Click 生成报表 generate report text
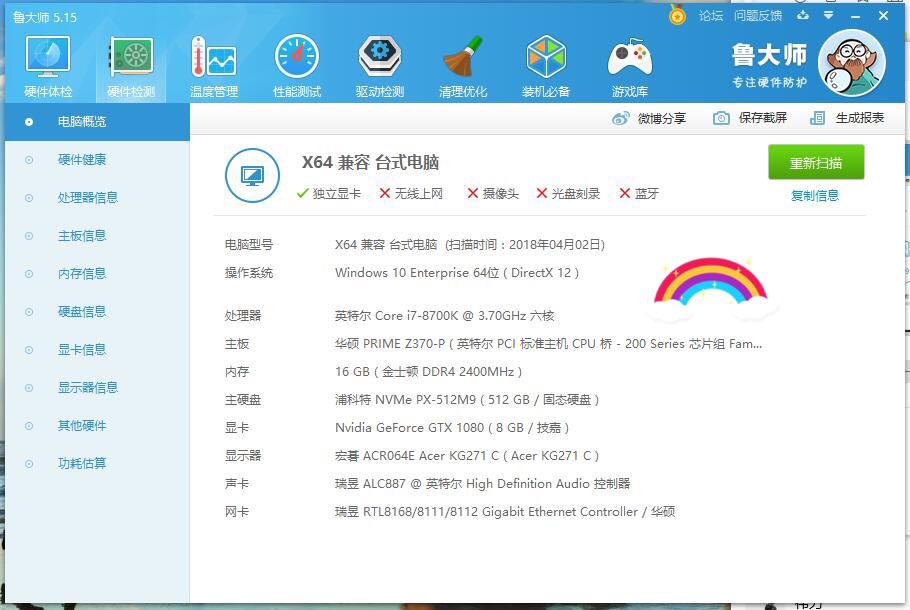The width and height of the screenshot is (910, 610). [860, 118]
